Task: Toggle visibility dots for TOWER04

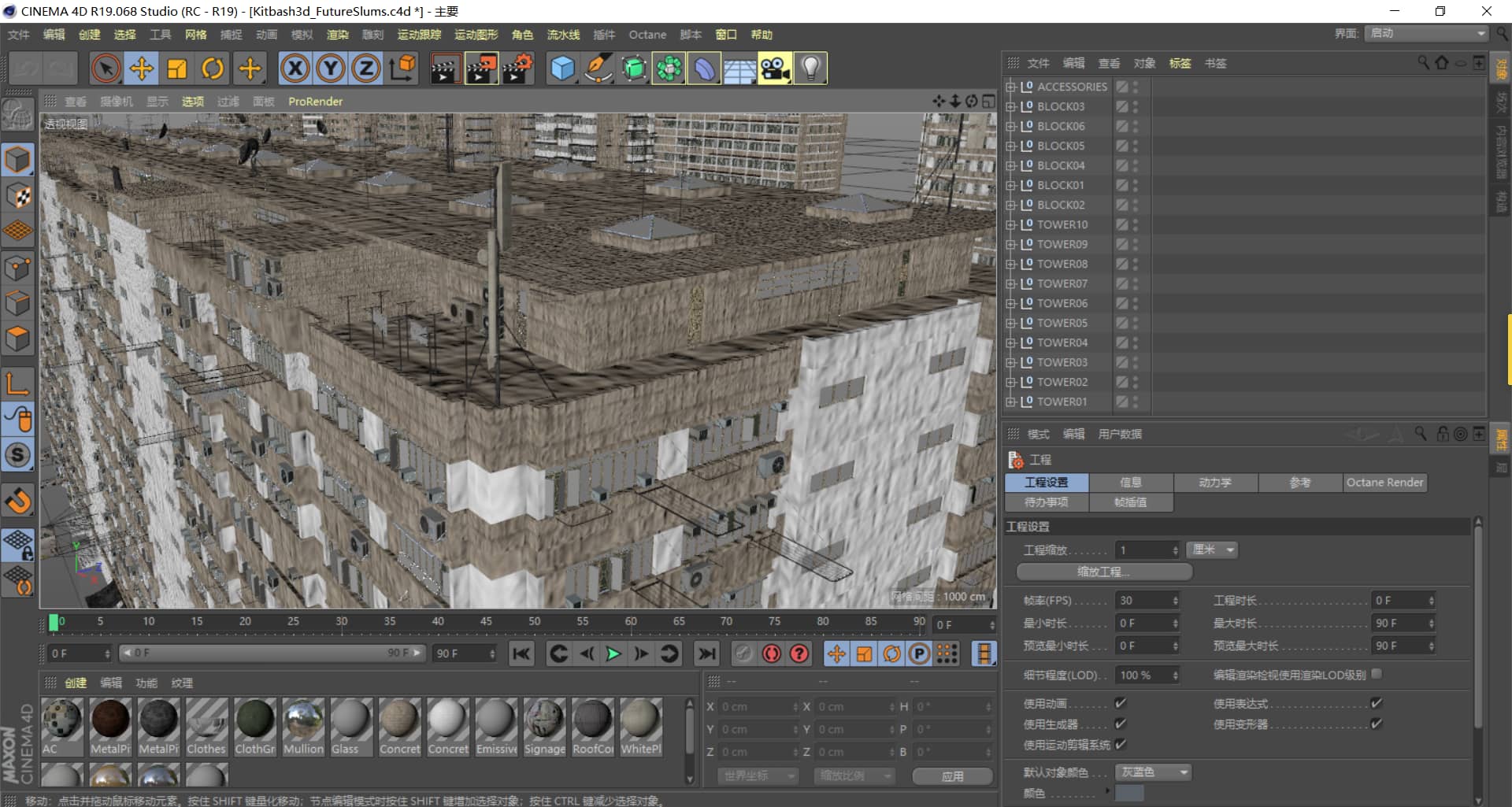Action: click(x=1136, y=342)
